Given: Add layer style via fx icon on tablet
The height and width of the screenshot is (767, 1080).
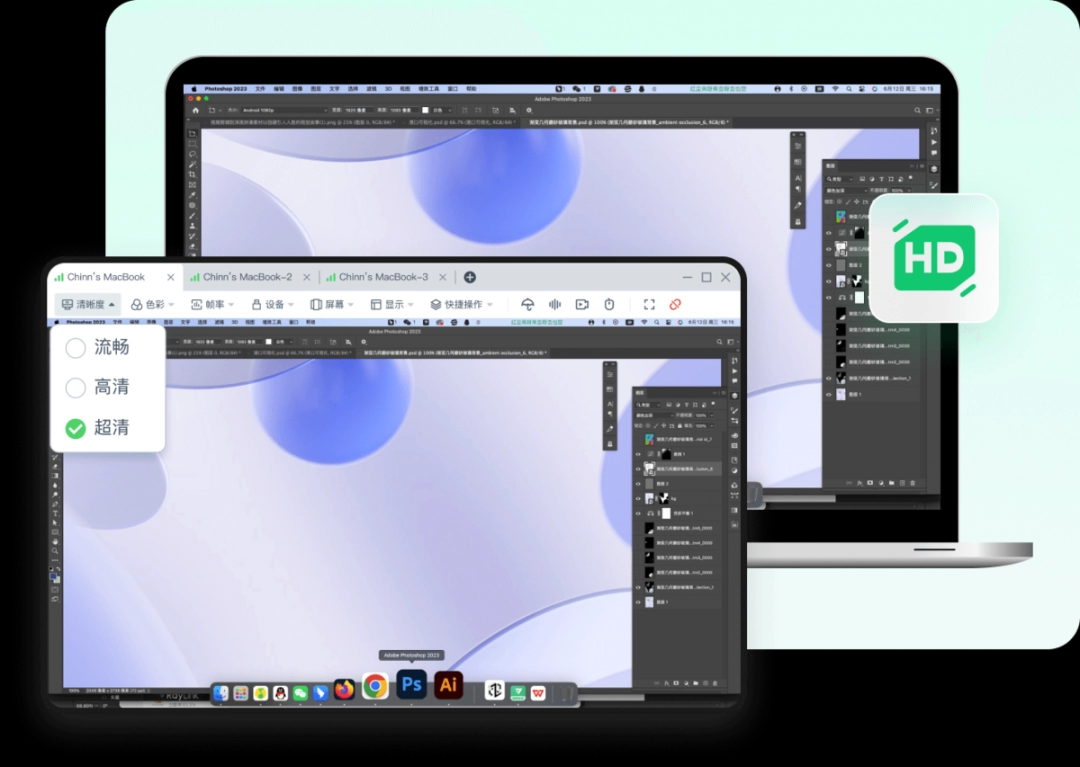Looking at the screenshot, I should tap(667, 684).
